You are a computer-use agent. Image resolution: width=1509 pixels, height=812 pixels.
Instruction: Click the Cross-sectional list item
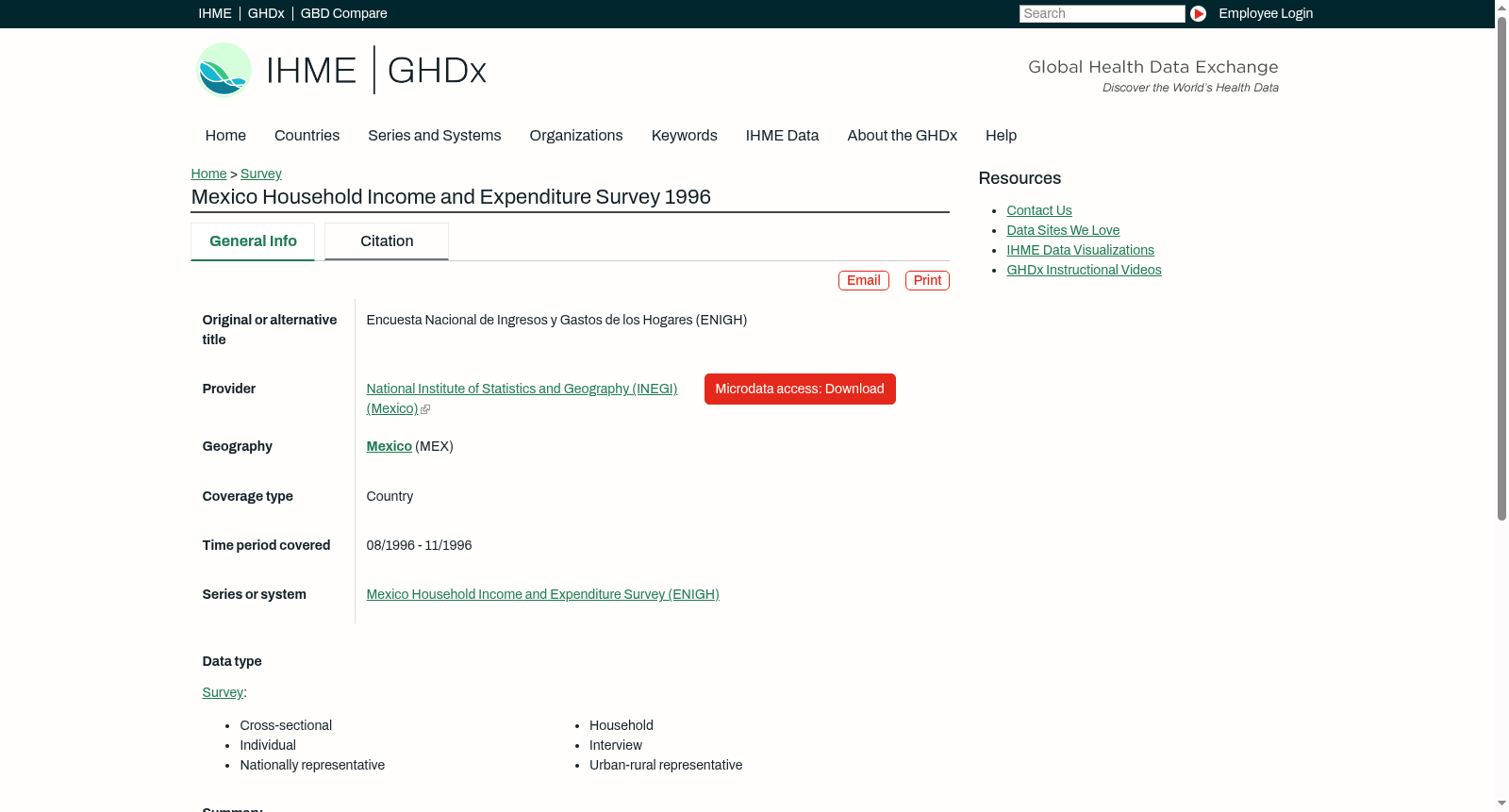[286, 725]
